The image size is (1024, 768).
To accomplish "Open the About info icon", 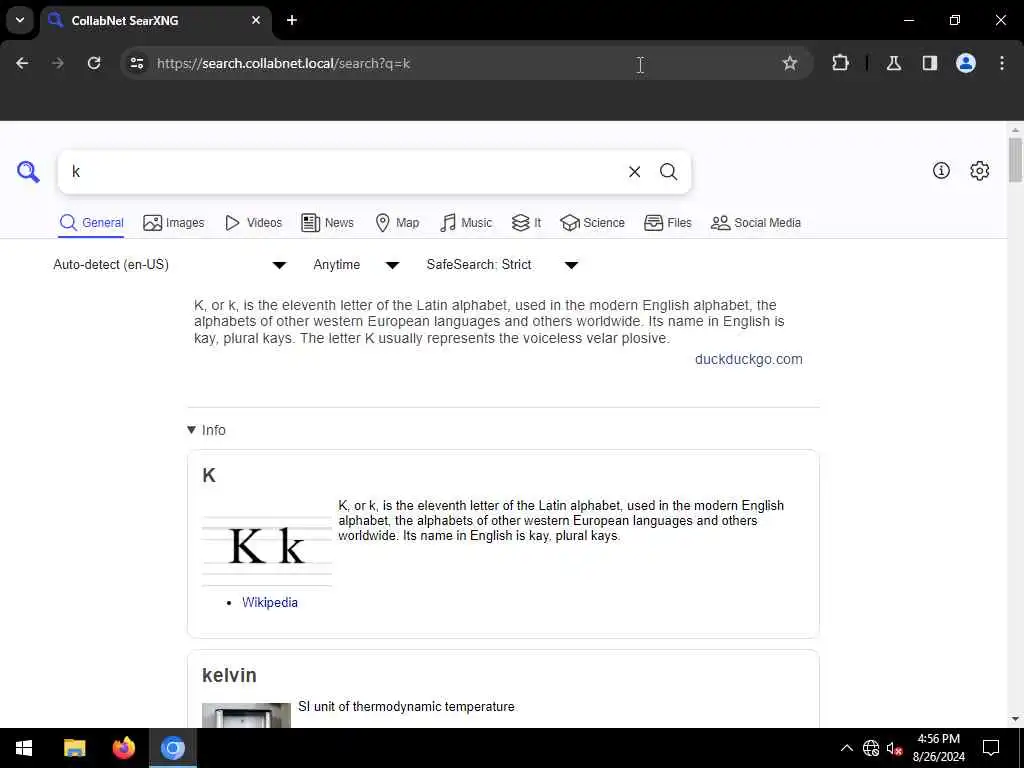I will coord(941,170).
